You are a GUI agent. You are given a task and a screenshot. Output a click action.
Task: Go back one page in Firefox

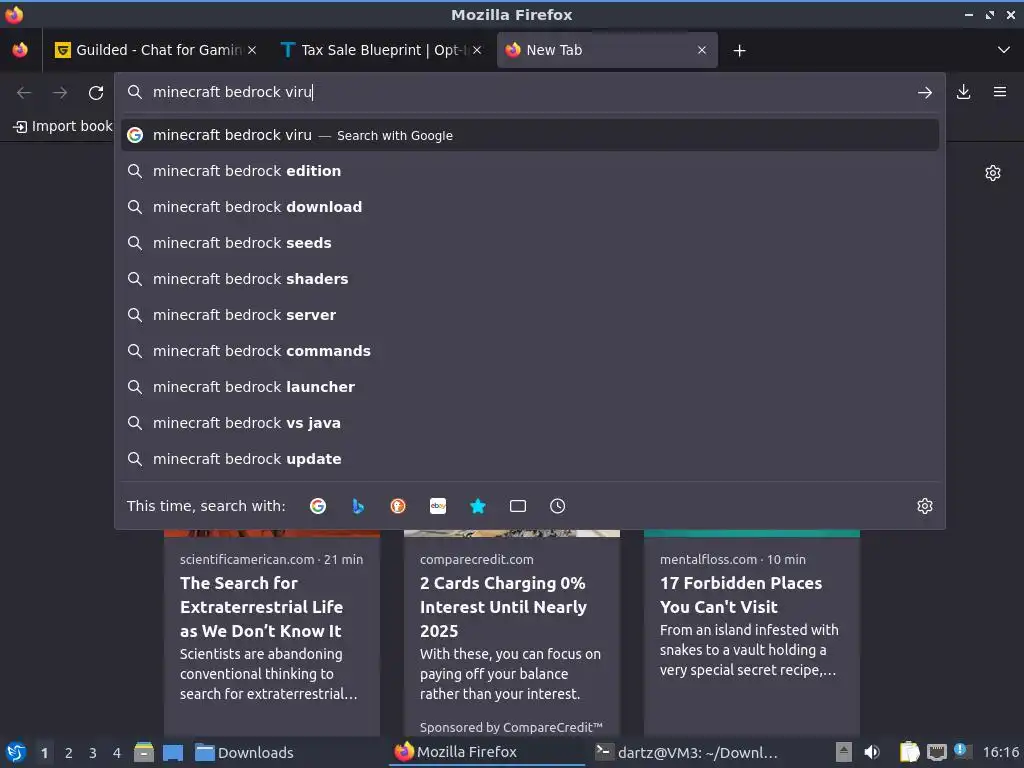pyautogui.click(x=24, y=93)
